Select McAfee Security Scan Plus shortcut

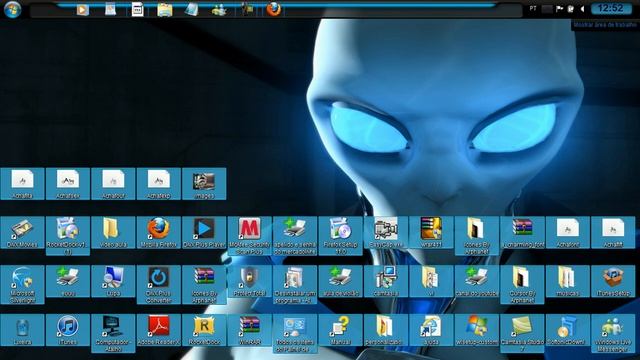pos(249,236)
